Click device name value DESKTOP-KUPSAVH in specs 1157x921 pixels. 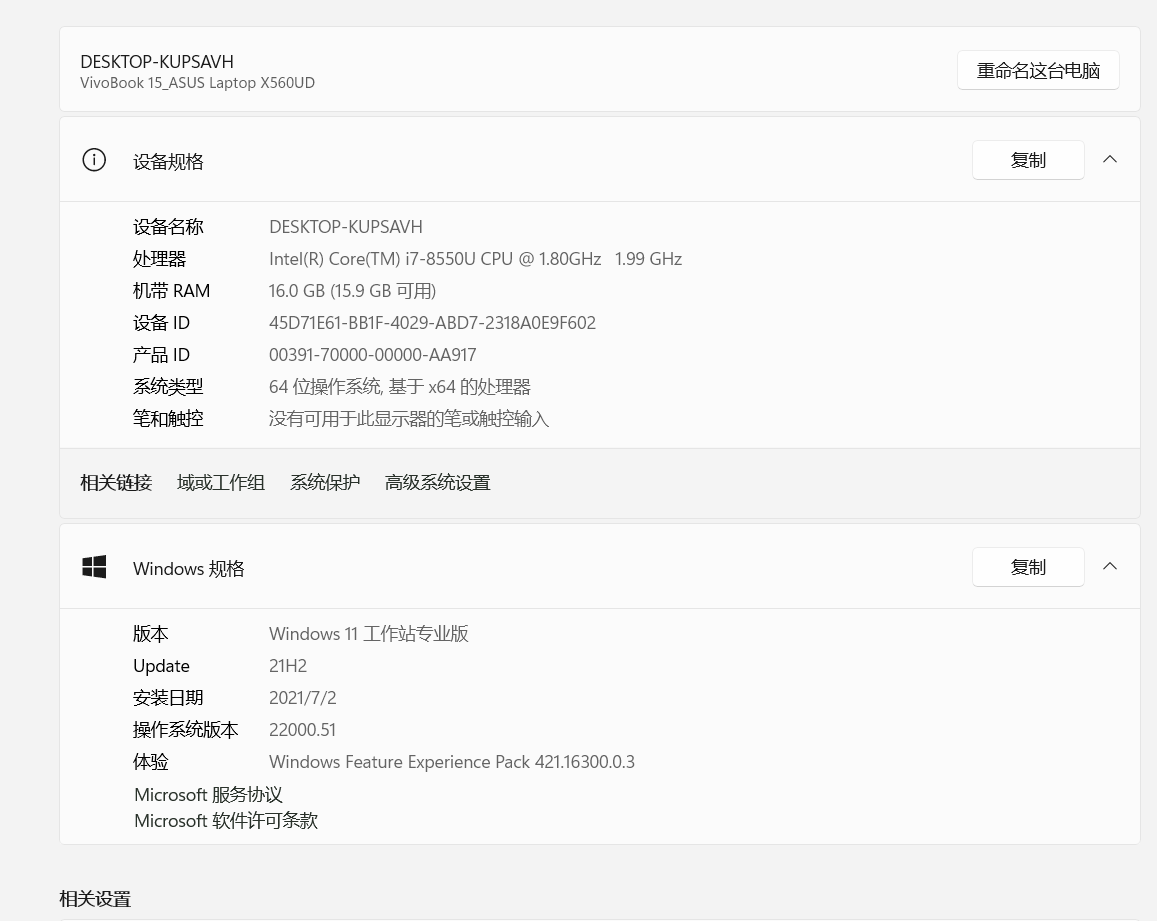346,227
